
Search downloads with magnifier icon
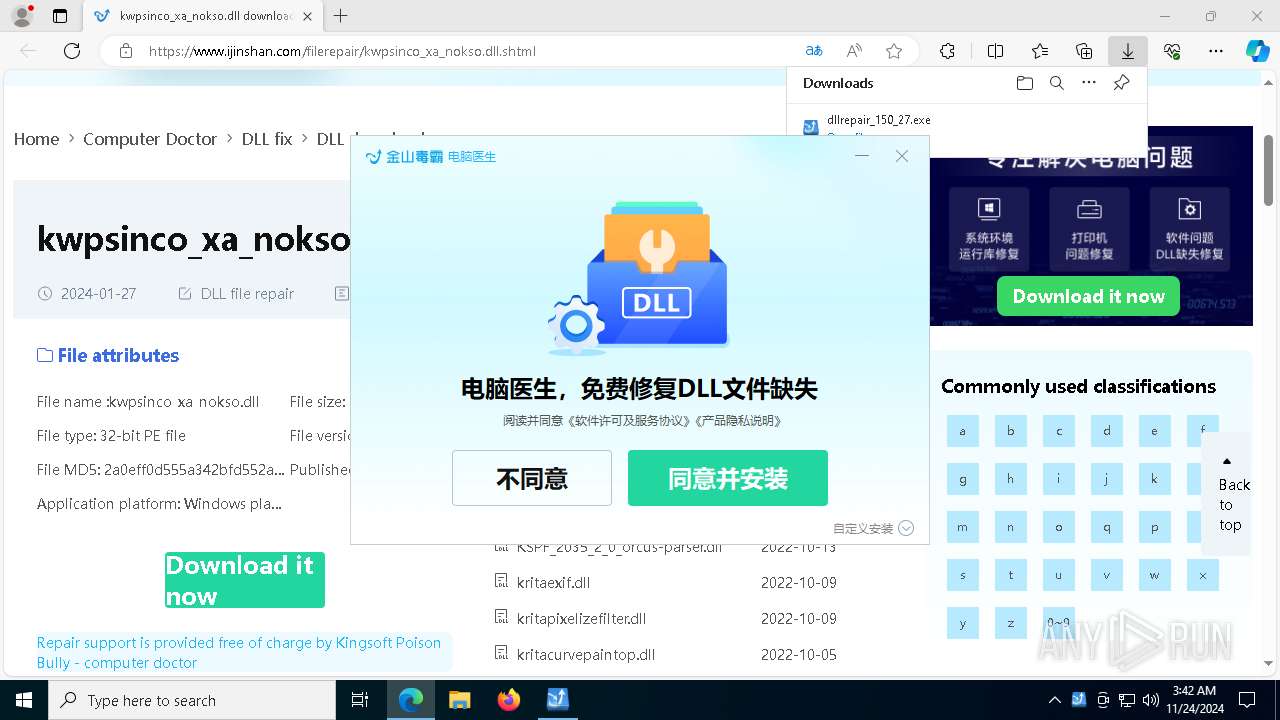click(x=1057, y=83)
